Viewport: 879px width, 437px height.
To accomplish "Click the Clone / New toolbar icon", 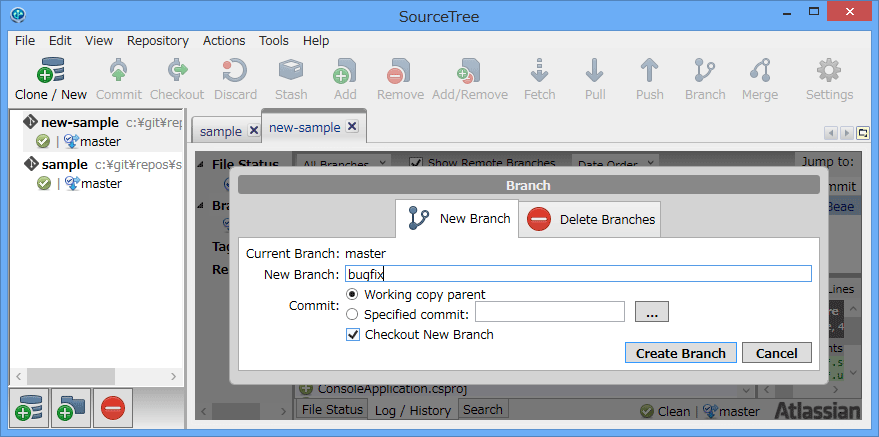I will [50, 71].
